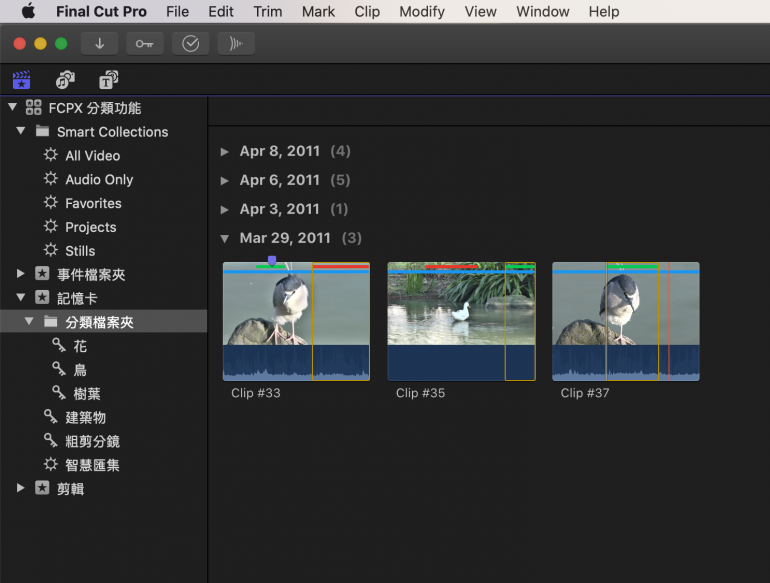Open the Clip menu
Viewport: 770px width, 583px height.
point(367,11)
